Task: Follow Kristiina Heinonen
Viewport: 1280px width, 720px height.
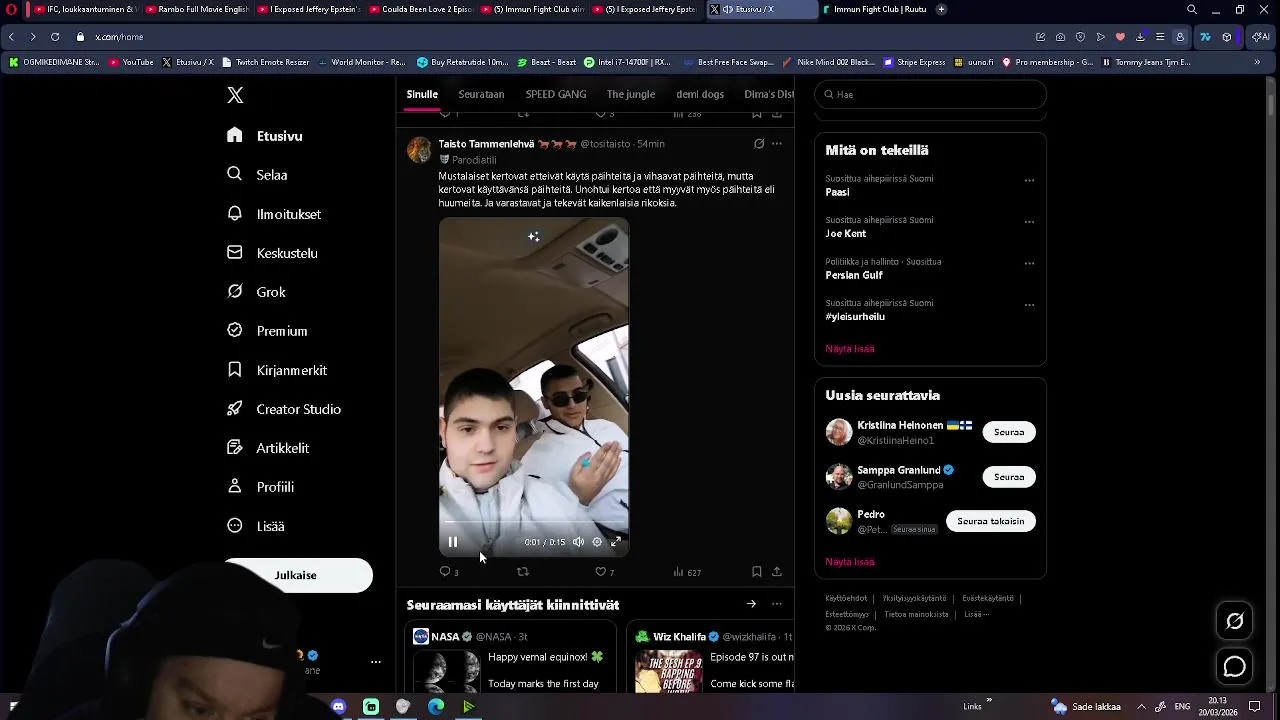Action: click(1009, 432)
